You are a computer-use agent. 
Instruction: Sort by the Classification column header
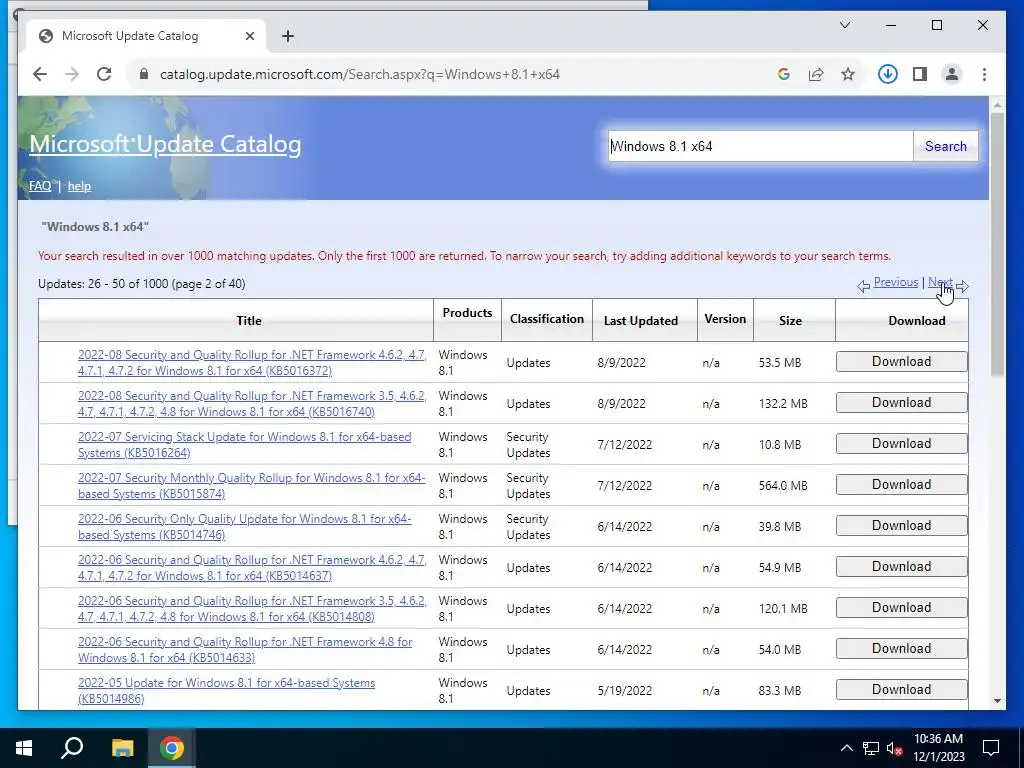[547, 319]
